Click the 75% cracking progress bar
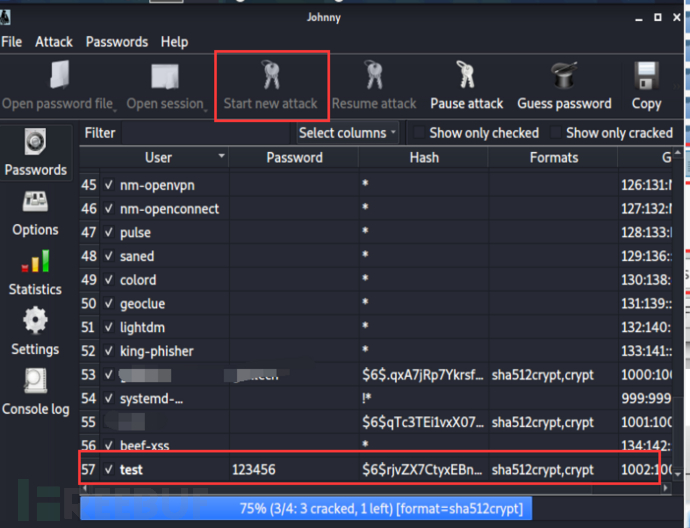690x528 pixels. [x=306, y=509]
